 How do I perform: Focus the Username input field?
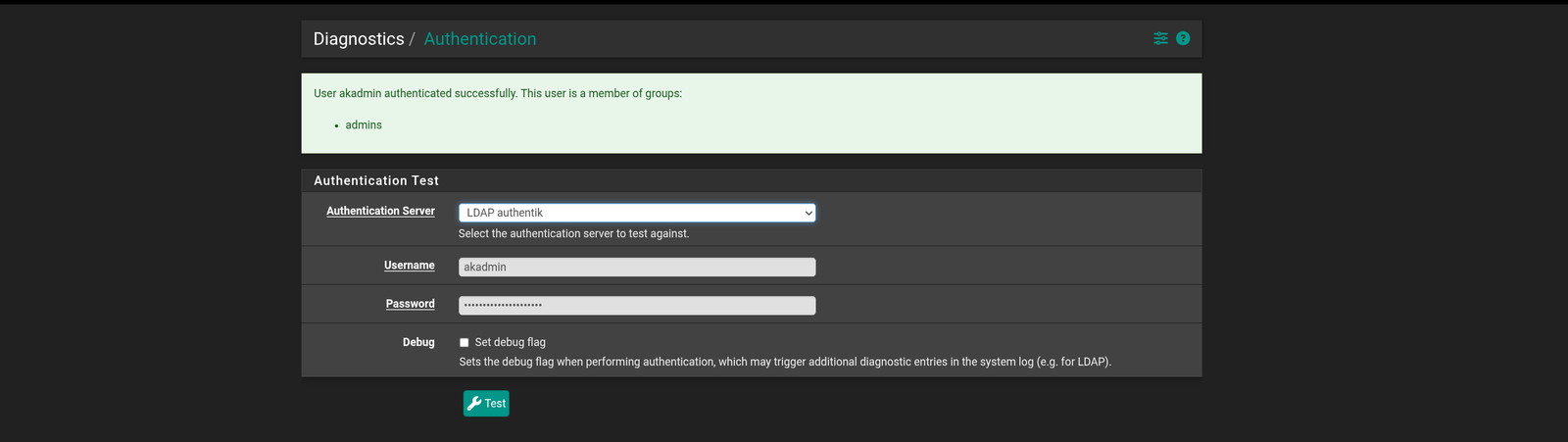coord(637,267)
